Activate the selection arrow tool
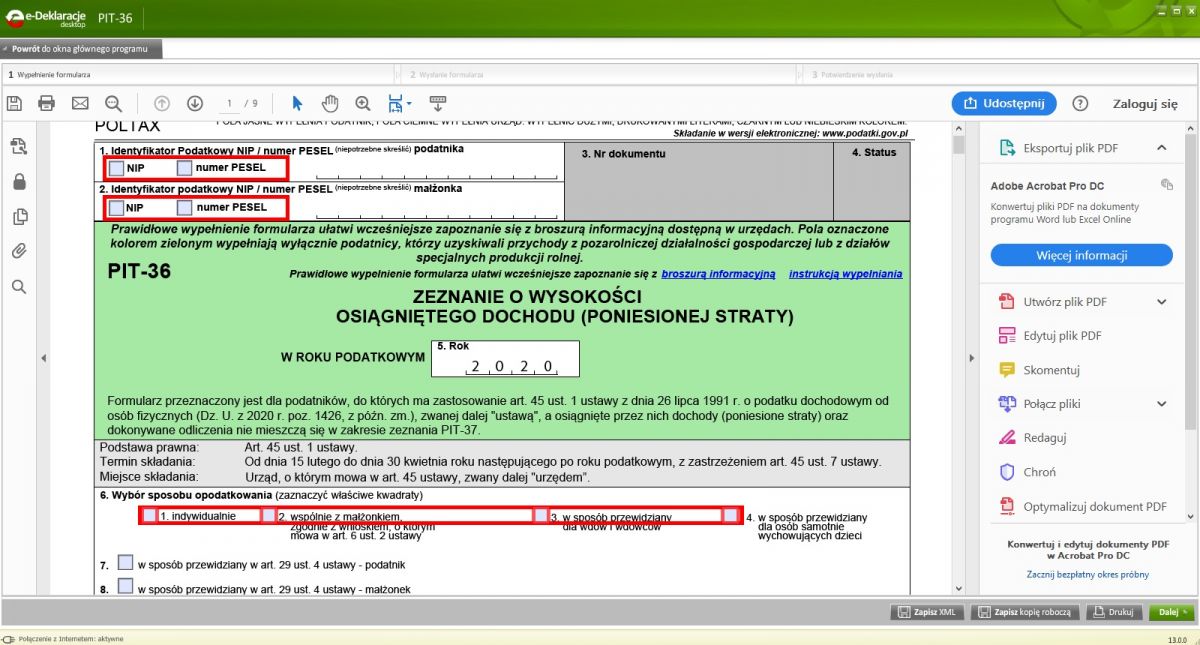 pos(297,103)
